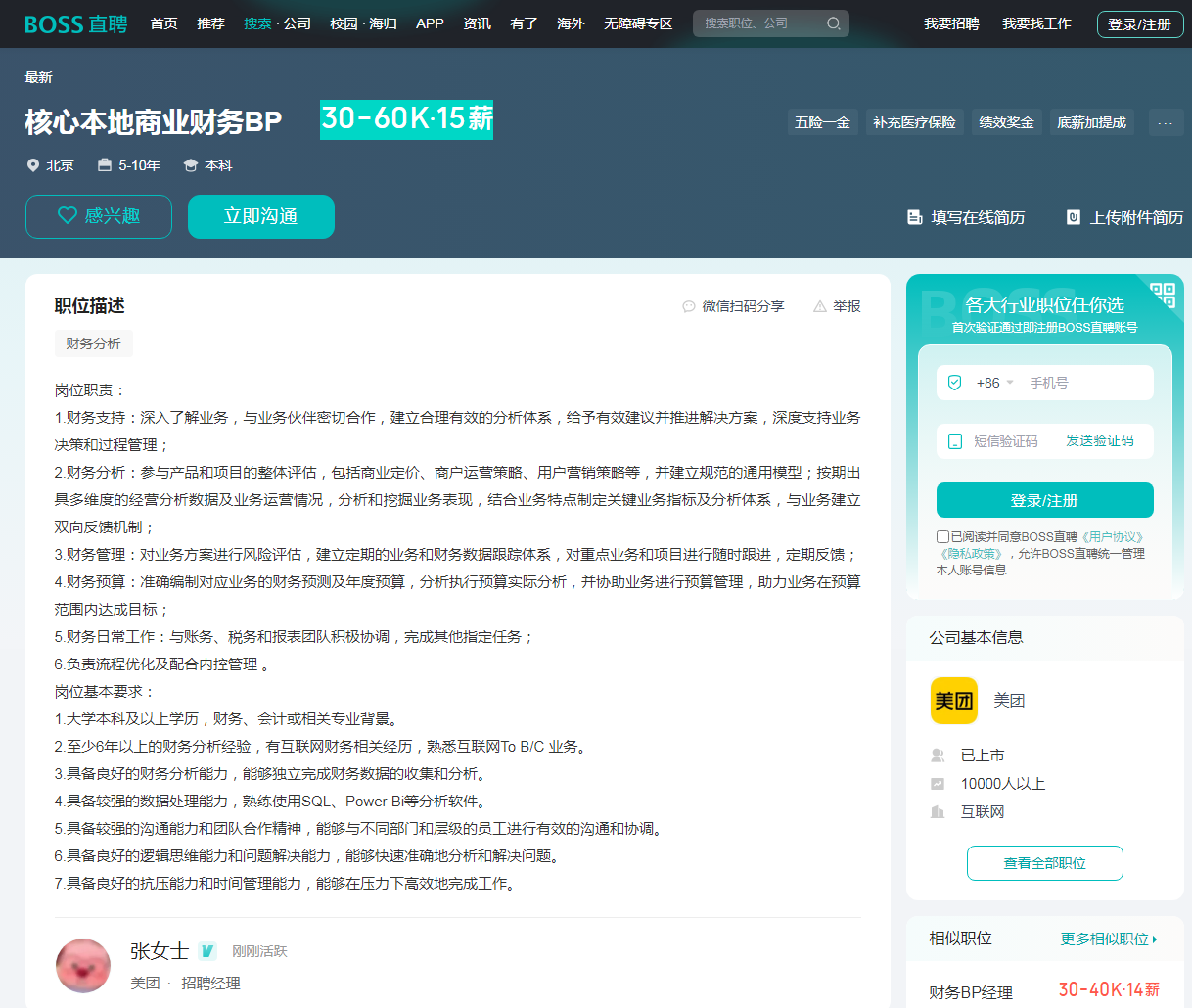Open the 首页 nav item
The image size is (1192, 1008).
point(164,23)
